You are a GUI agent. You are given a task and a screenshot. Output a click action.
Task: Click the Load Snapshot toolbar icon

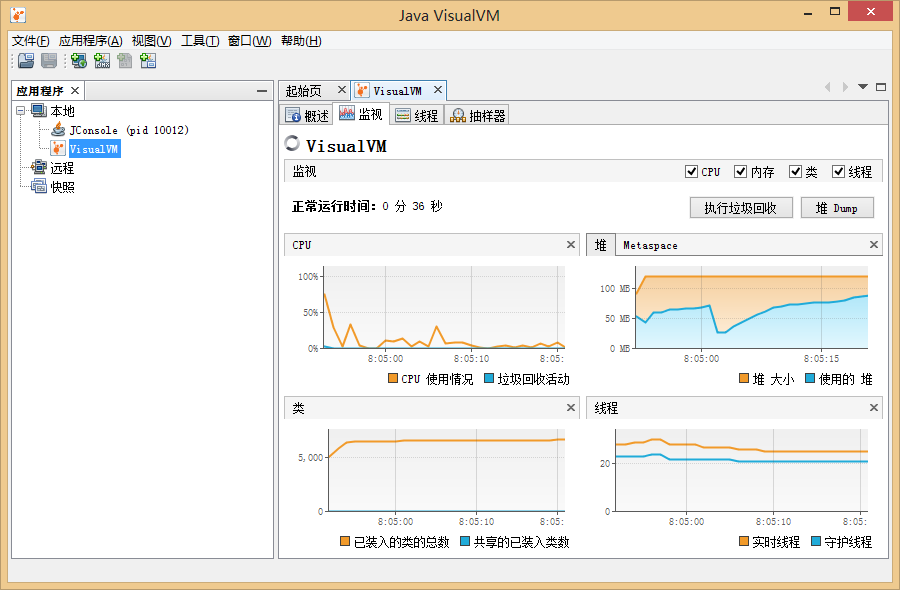click(x=26, y=60)
